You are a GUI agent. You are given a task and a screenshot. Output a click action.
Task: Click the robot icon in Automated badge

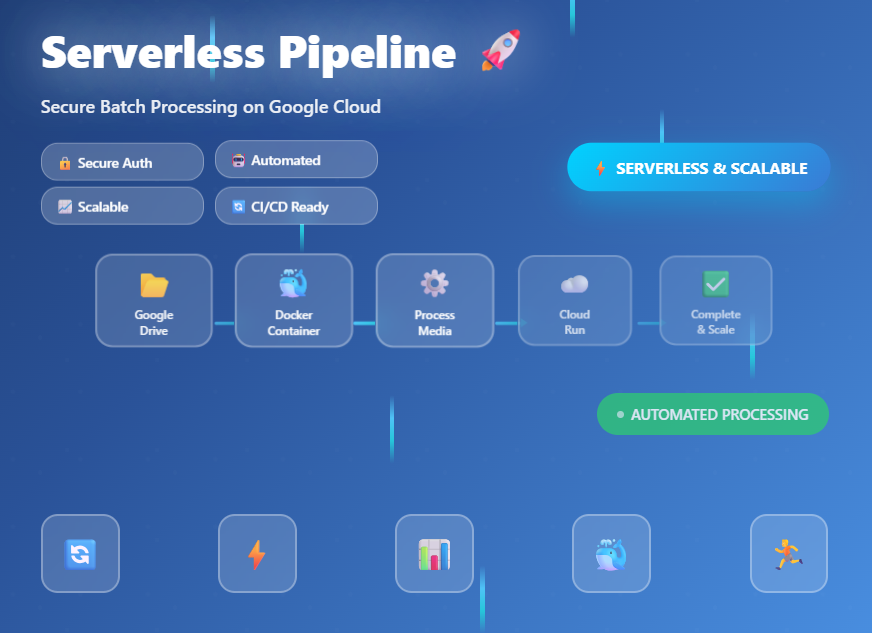(x=238, y=160)
